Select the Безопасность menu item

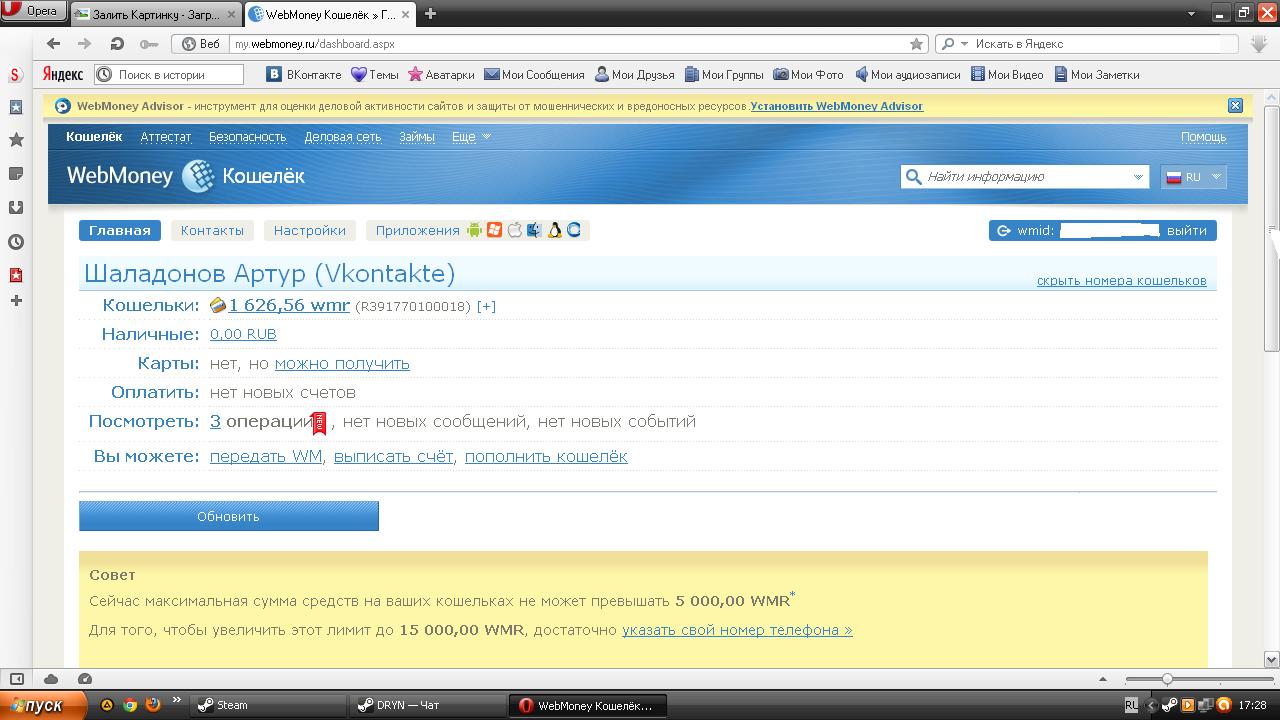pos(247,137)
